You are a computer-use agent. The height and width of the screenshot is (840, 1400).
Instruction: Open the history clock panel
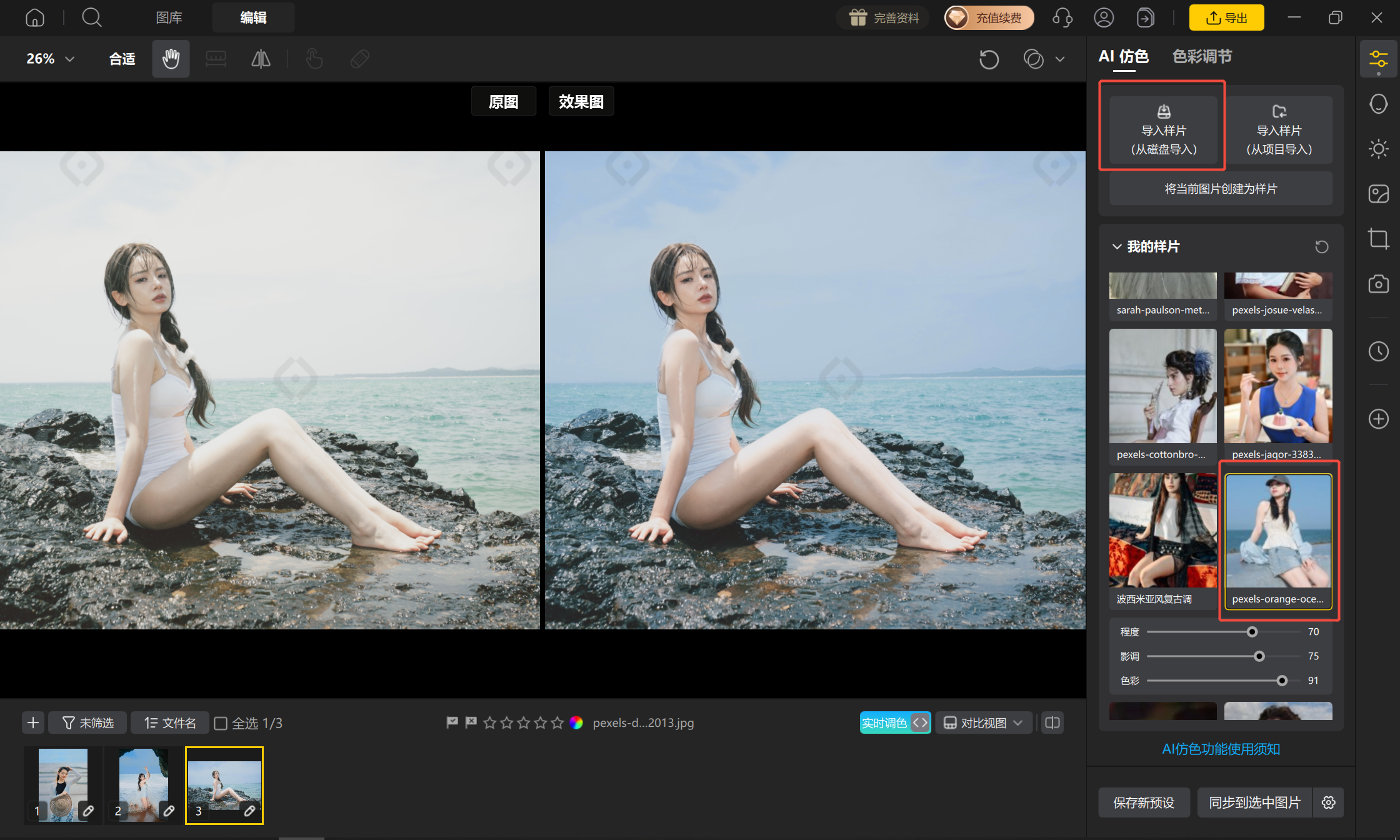[1378, 351]
